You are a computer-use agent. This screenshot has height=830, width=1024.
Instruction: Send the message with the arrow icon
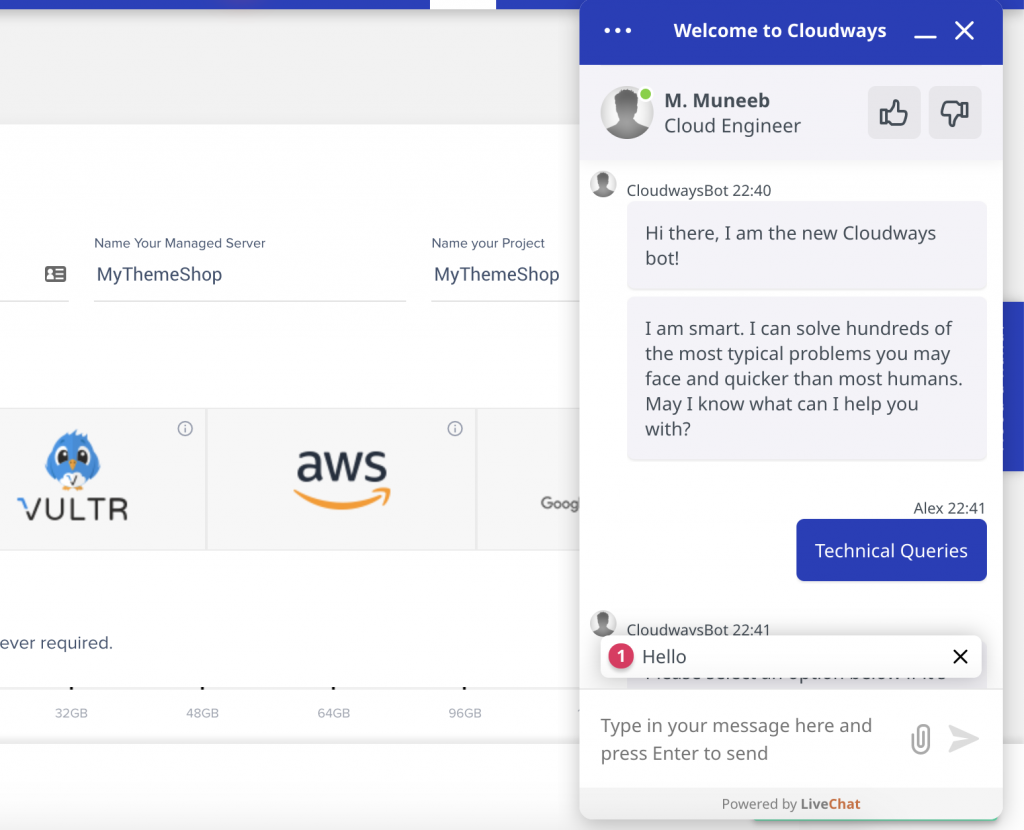(x=963, y=739)
